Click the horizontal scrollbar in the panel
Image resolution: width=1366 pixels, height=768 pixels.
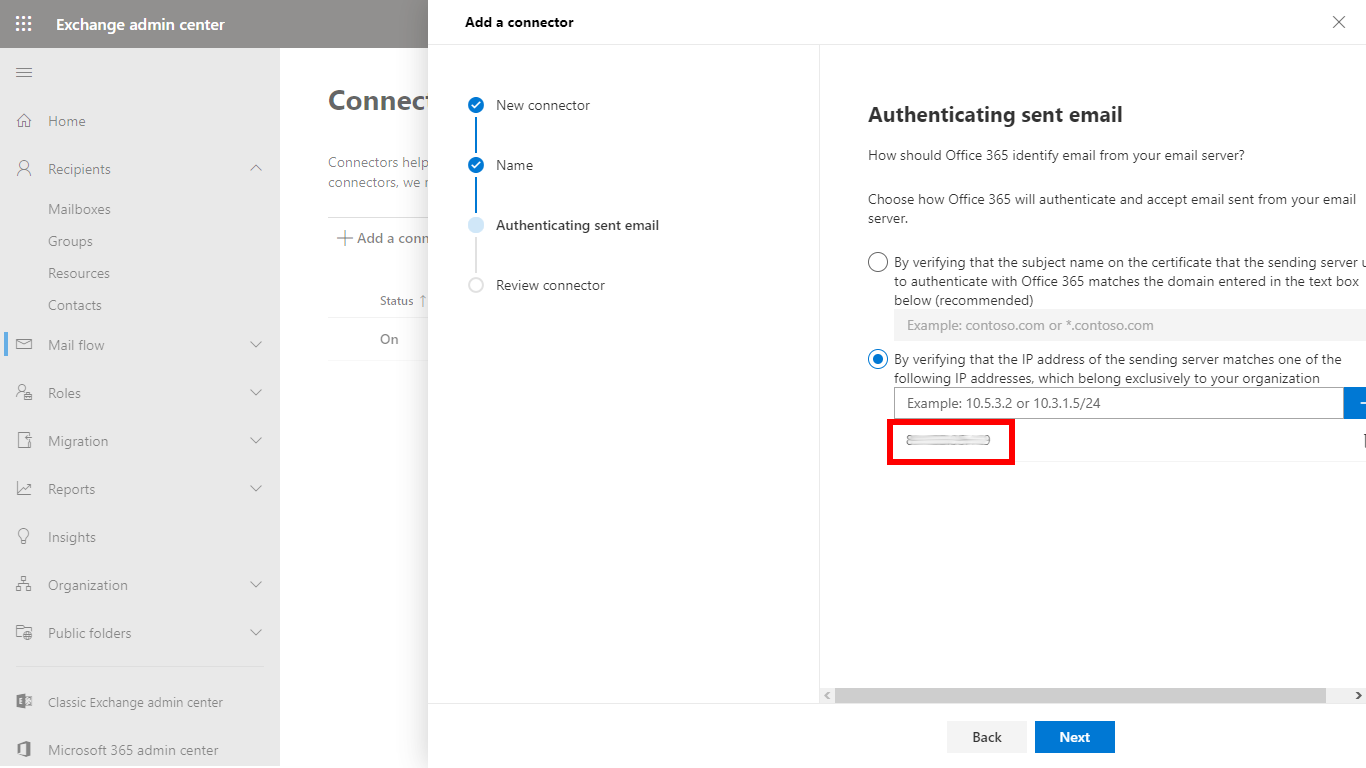pos(1080,695)
